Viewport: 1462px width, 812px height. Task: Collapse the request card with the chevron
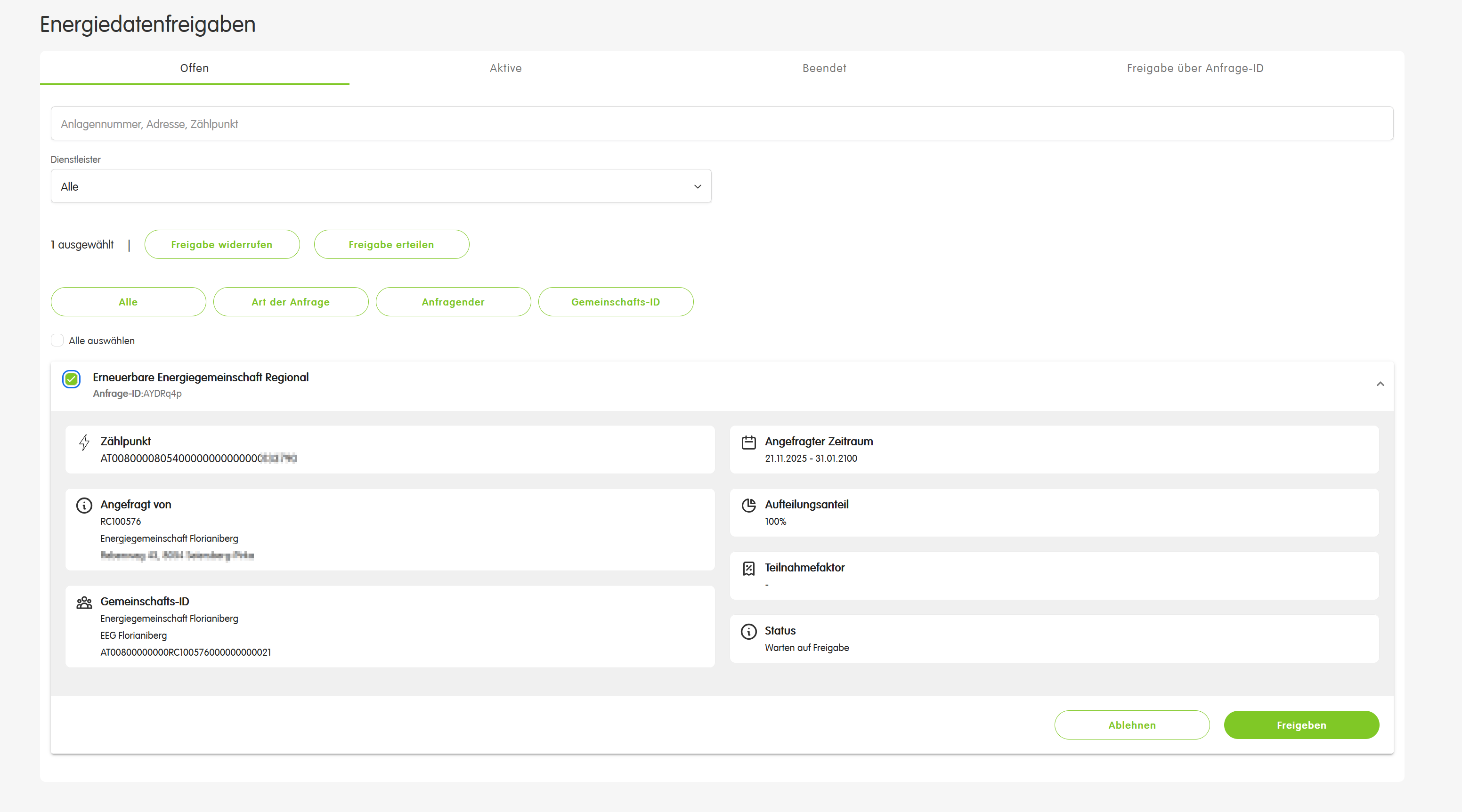pos(1380,384)
